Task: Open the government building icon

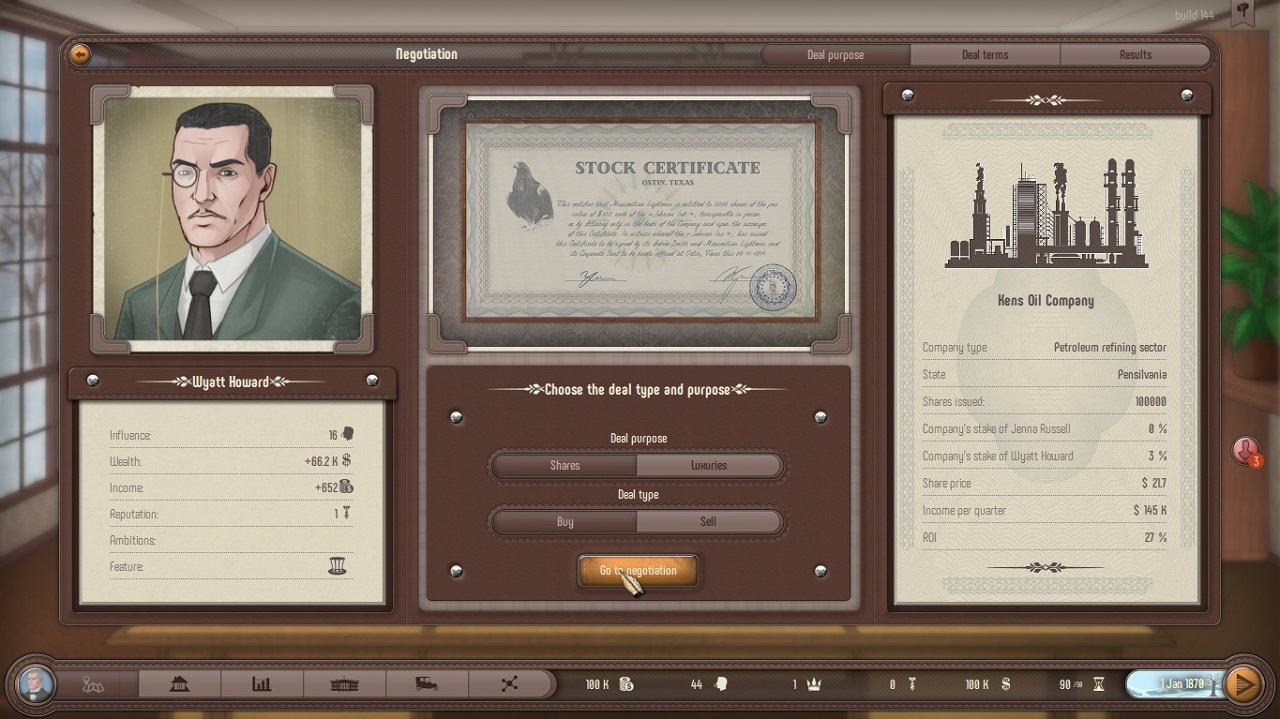Action: point(344,684)
